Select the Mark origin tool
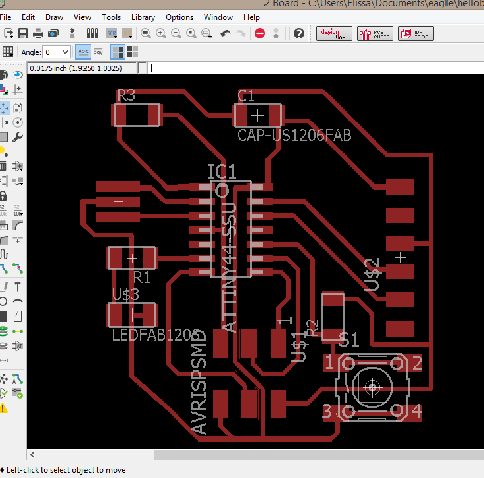This screenshot has height=478, width=484. (18, 89)
